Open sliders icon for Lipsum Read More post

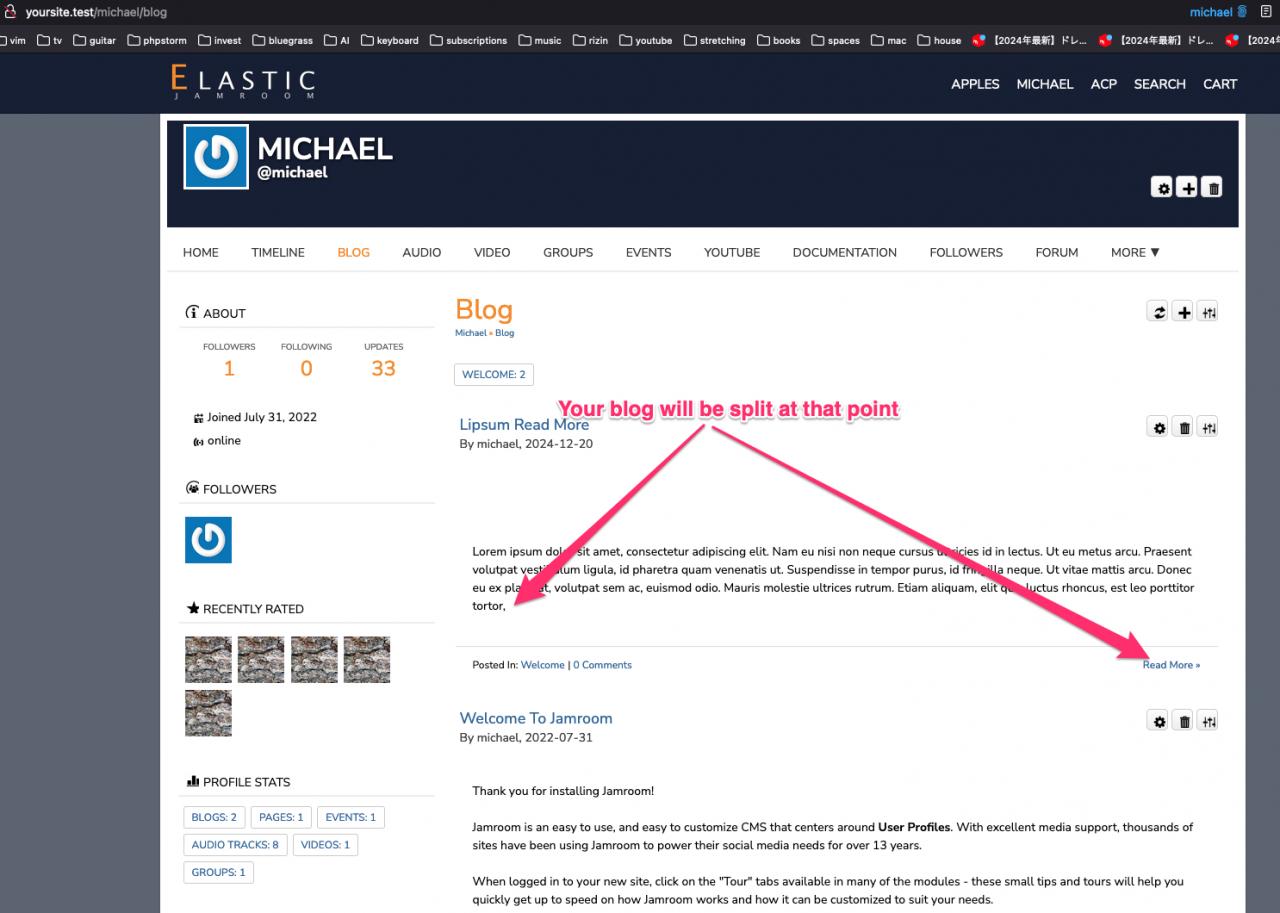tap(1208, 428)
